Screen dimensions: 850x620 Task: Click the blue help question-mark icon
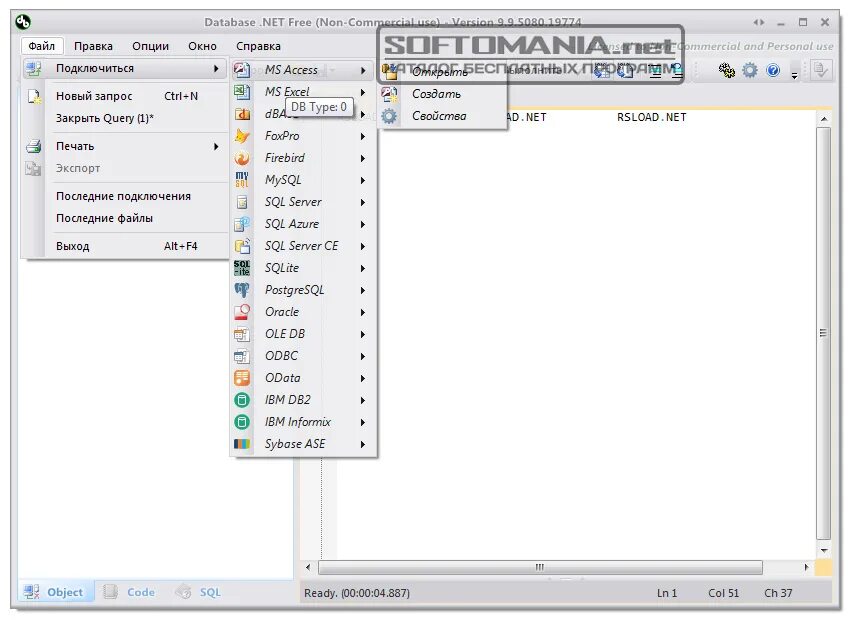(773, 70)
